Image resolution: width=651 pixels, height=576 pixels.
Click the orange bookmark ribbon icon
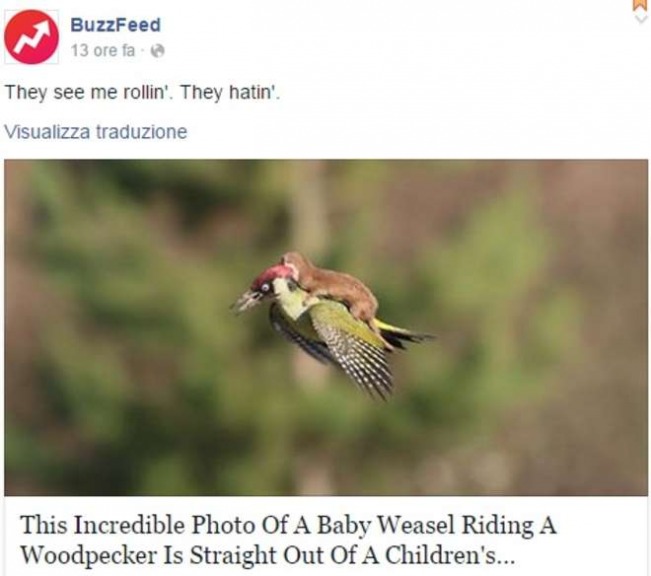click(x=641, y=4)
